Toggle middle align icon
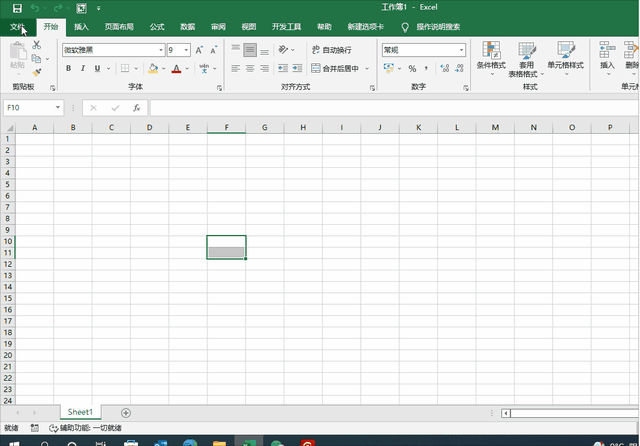 (x=250, y=50)
